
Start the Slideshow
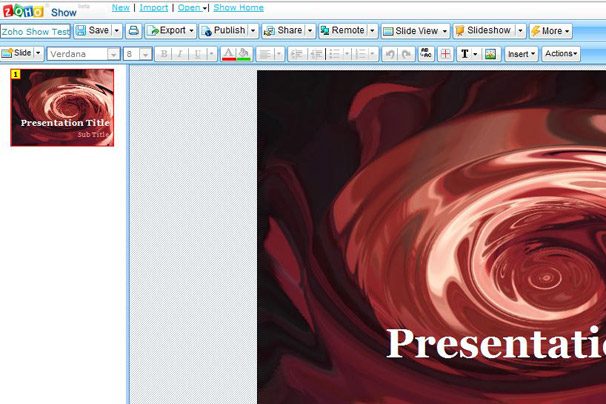[x=484, y=31]
